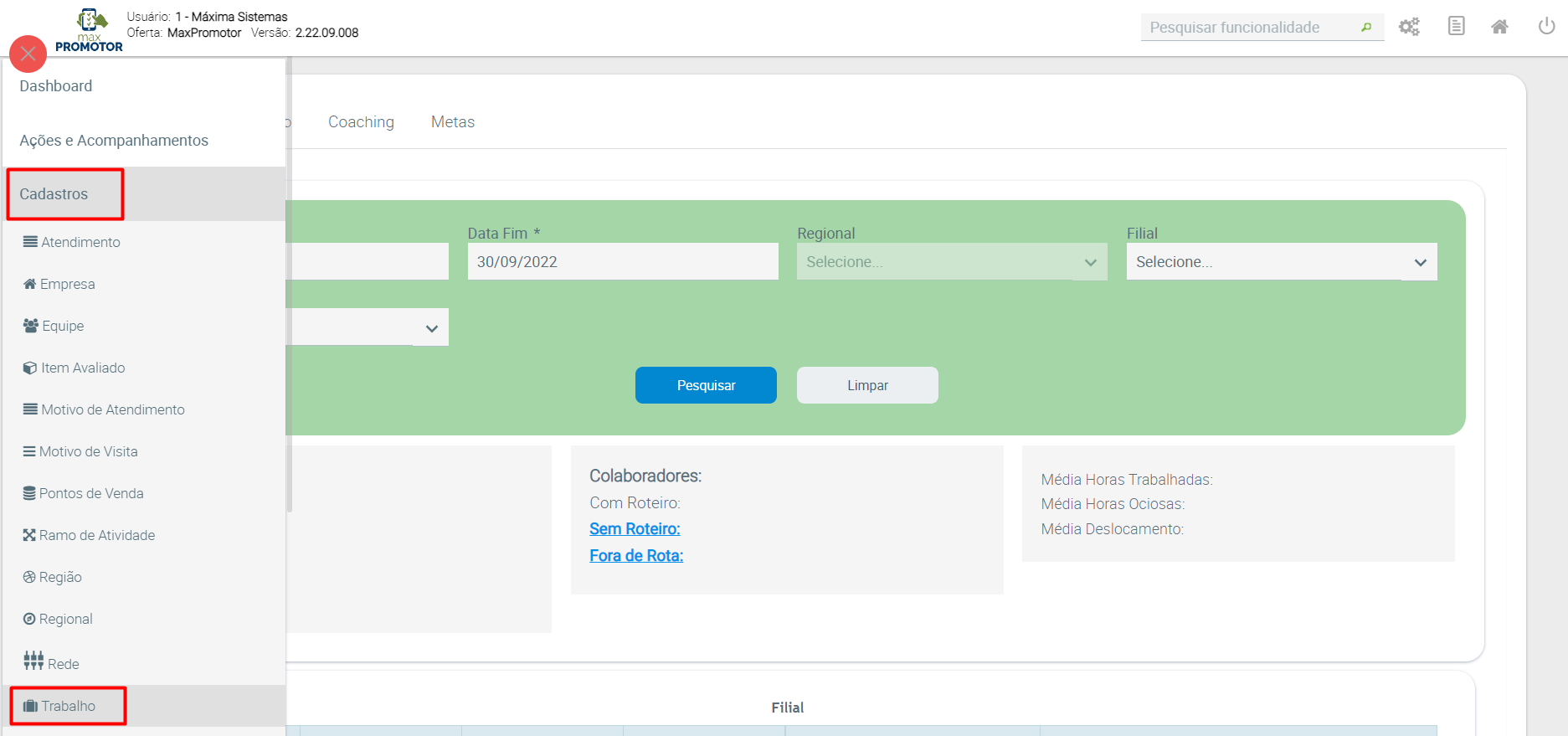Click the offer name 'MaxPromotor'
Screen dimensions: 1568x736
(x=204, y=33)
